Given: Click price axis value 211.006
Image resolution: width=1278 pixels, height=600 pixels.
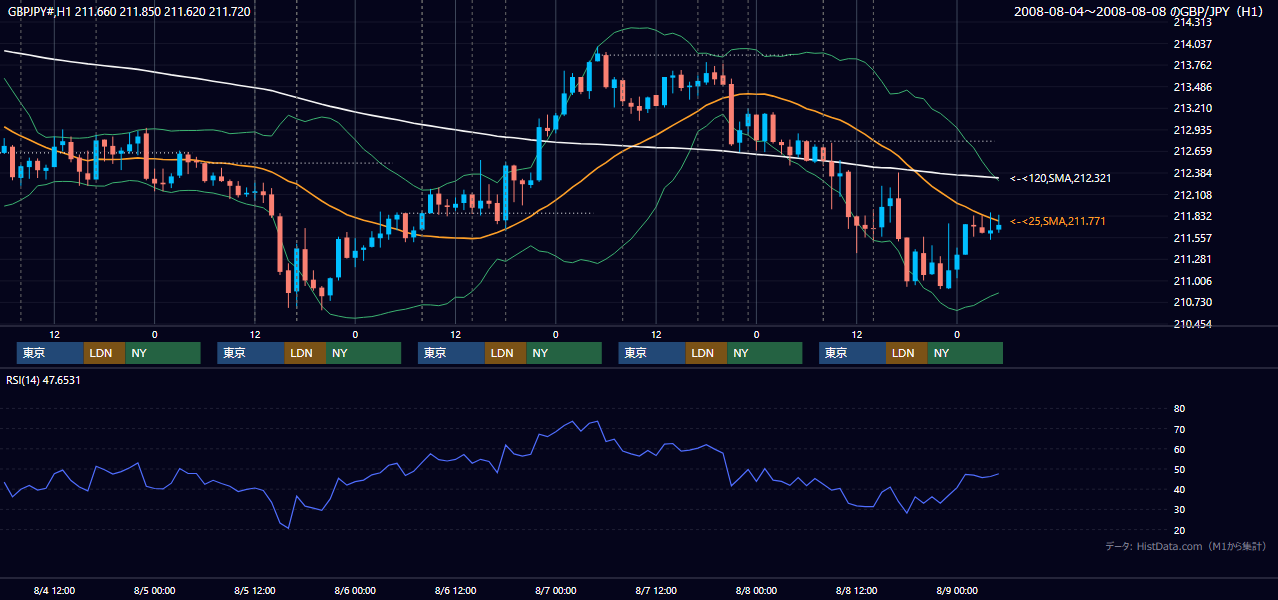Looking at the screenshot, I should (x=1192, y=281).
